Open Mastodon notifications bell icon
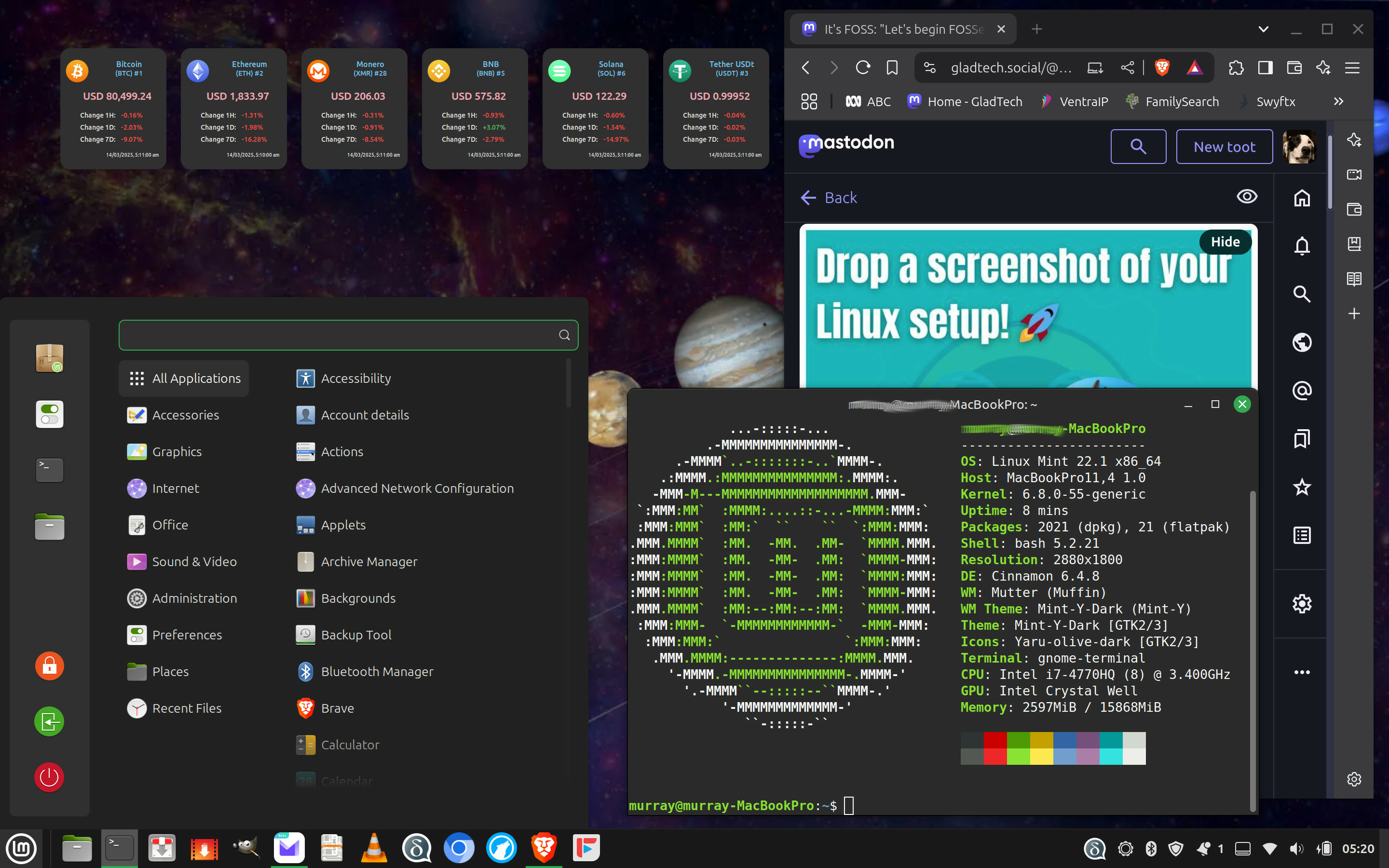The width and height of the screenshot is (1389, 868). tap(1302, 246)
